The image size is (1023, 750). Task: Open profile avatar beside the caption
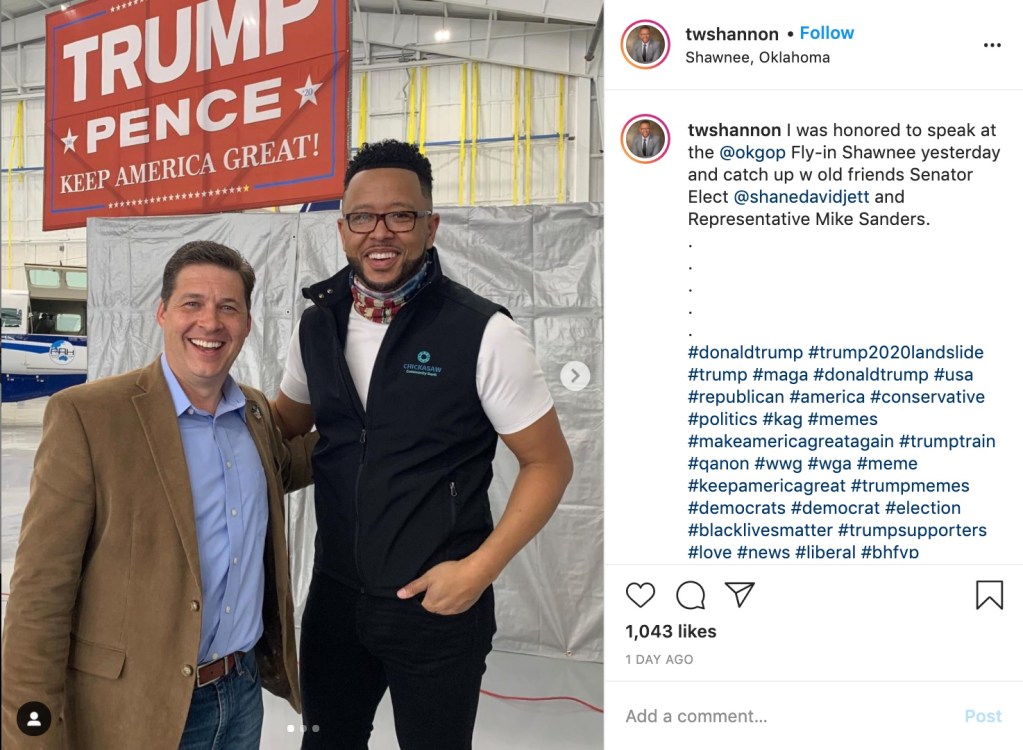645,138
